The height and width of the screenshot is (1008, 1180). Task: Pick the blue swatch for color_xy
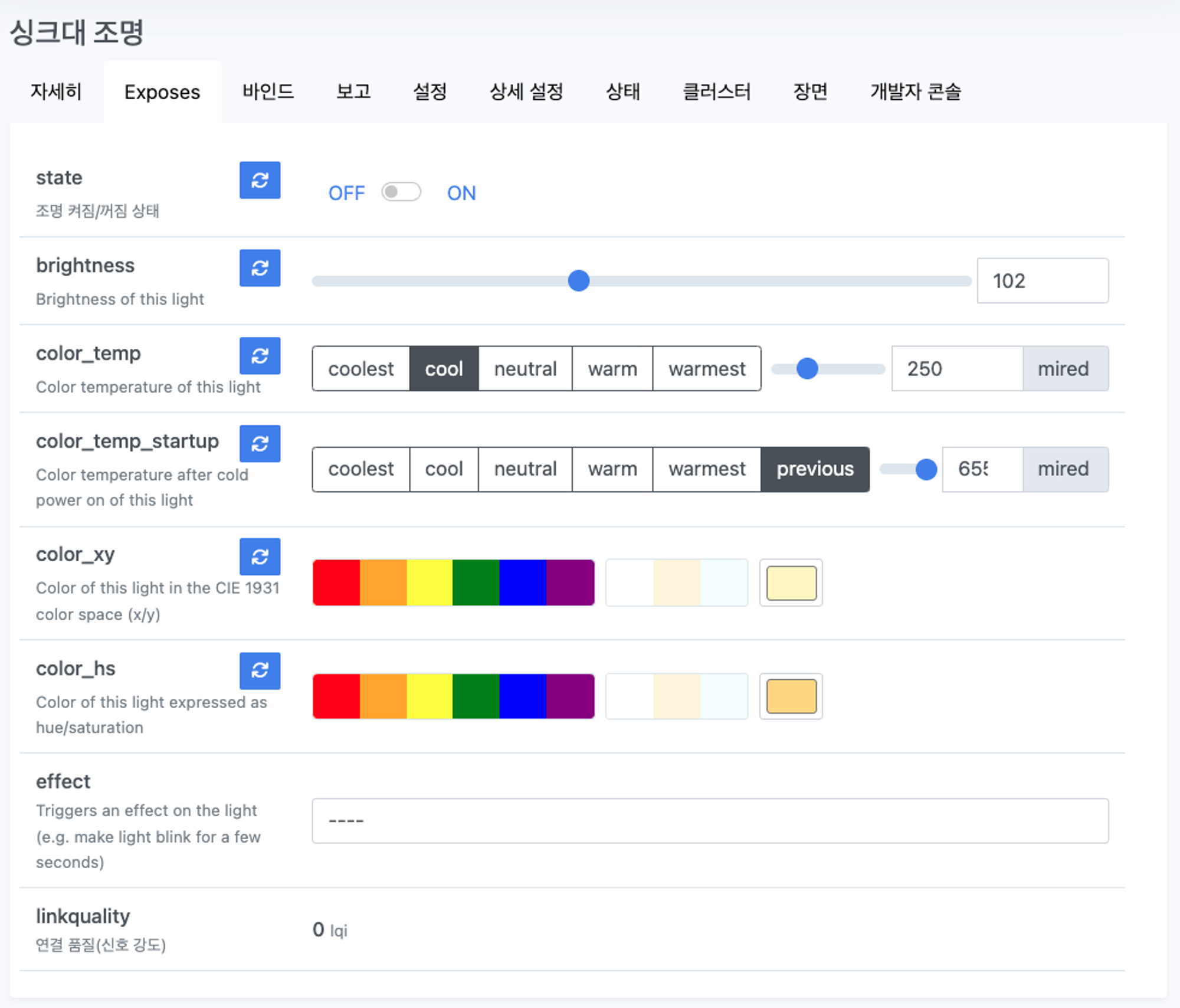(x=523, y=582)
